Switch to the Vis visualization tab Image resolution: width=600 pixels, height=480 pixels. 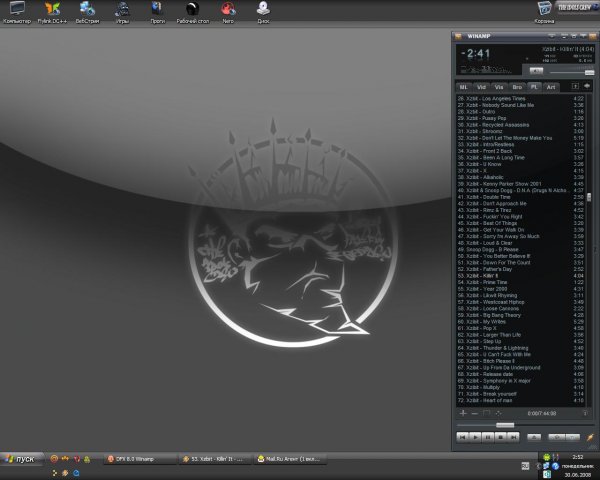pos(499,87)
